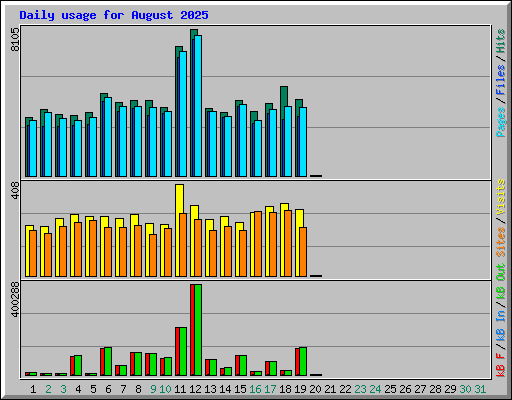The height and width of the screenshot is (400, 512).
Task: Click the green weekend label 16
Action: [x=255, y=389]
